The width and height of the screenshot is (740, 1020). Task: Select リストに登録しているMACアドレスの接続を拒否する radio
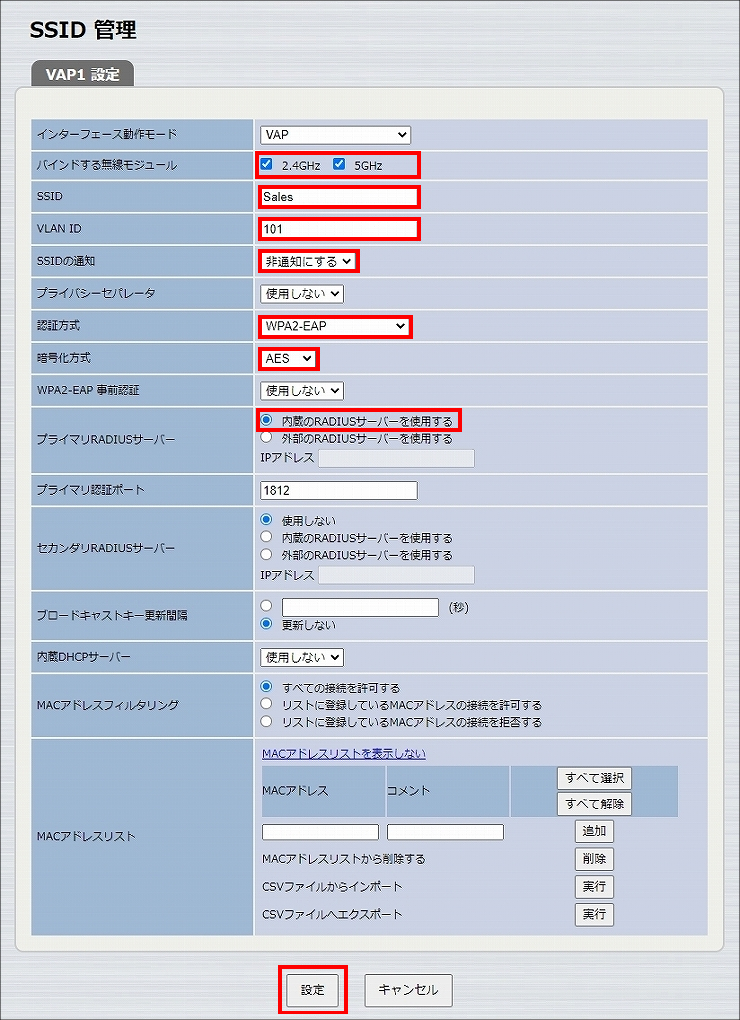[266, 721]
